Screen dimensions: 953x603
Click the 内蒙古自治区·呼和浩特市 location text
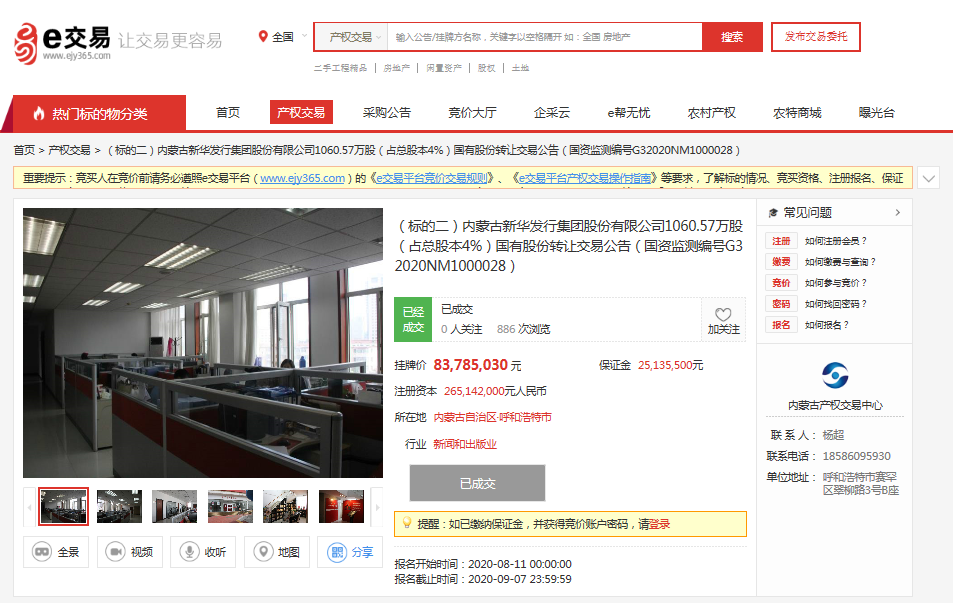tap(492, 418)
